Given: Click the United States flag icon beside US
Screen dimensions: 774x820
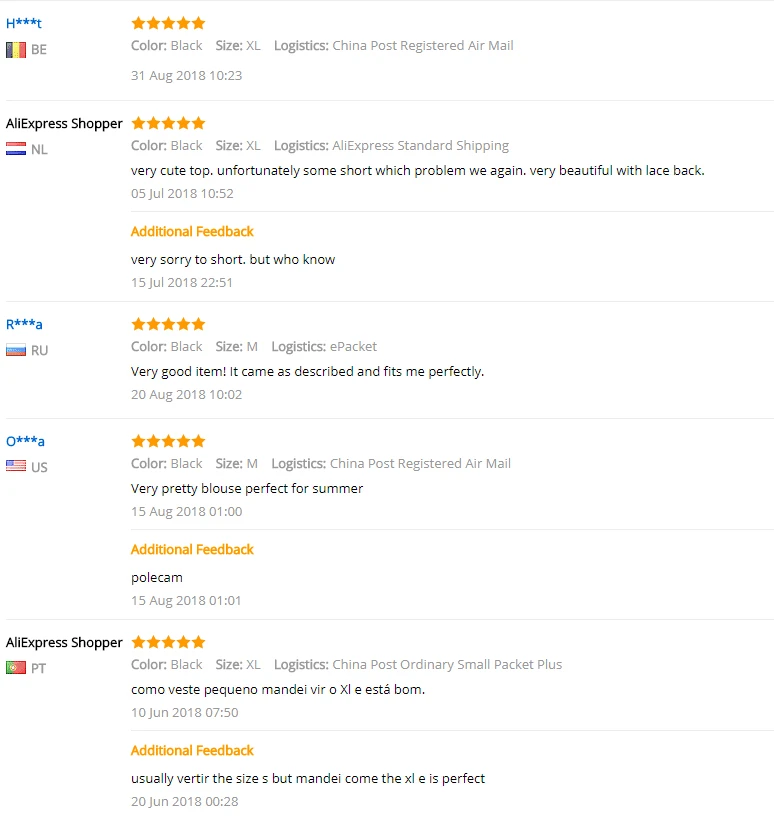Looking at the screenshot, I should coord(16,466).
